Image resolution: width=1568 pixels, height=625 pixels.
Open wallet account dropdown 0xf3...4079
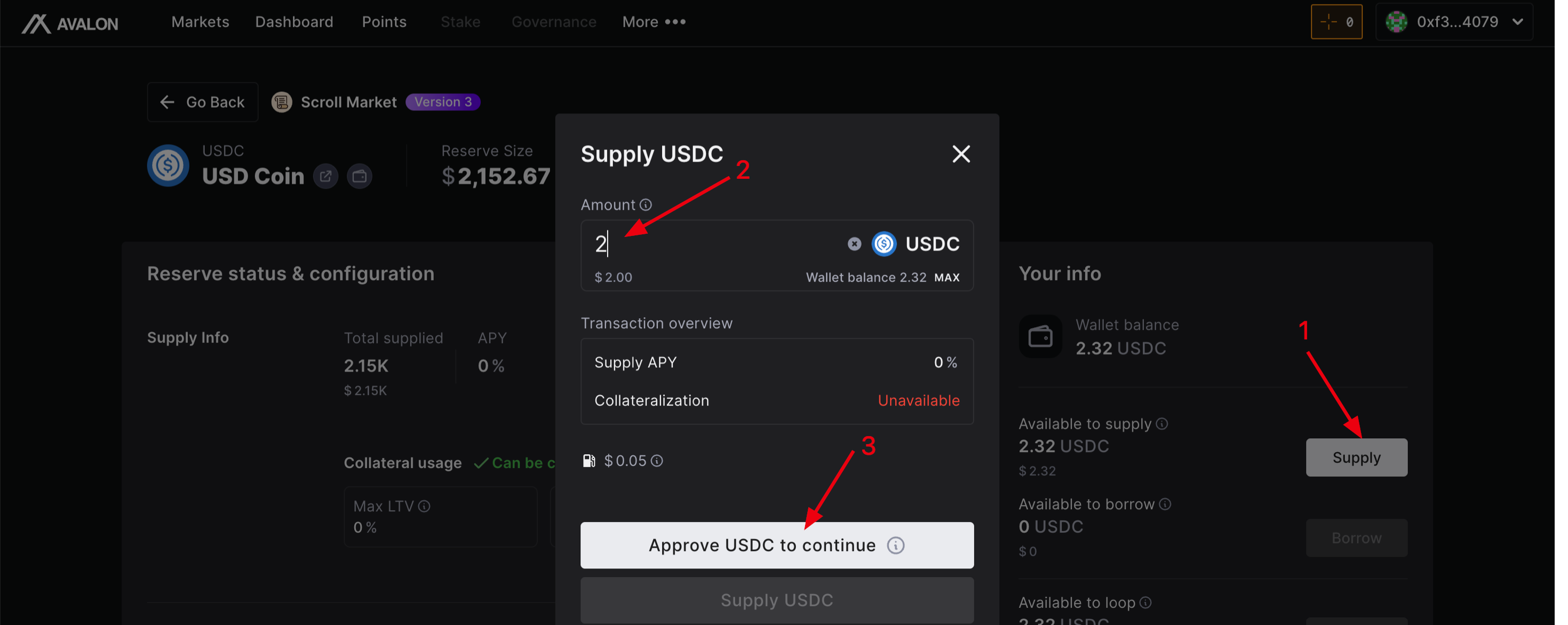pos(1454,22)
